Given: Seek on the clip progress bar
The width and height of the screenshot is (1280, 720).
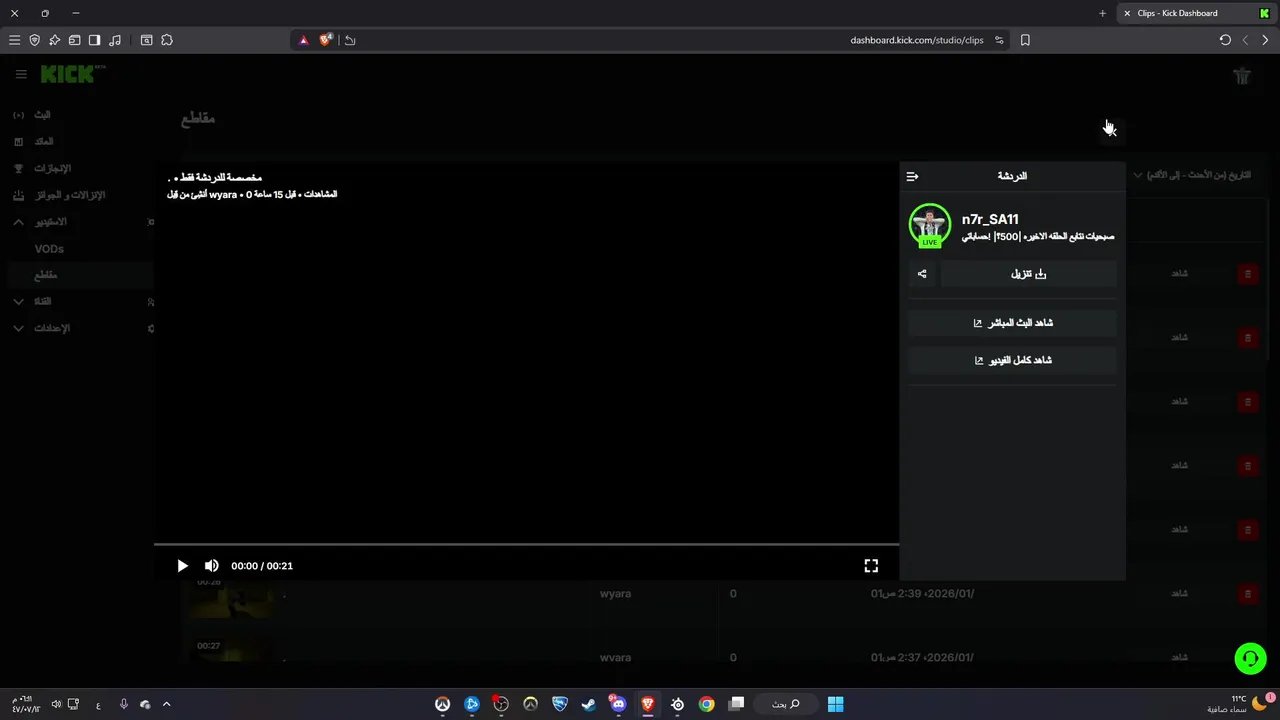Looking at the screenshot, I should coord(526,545).
